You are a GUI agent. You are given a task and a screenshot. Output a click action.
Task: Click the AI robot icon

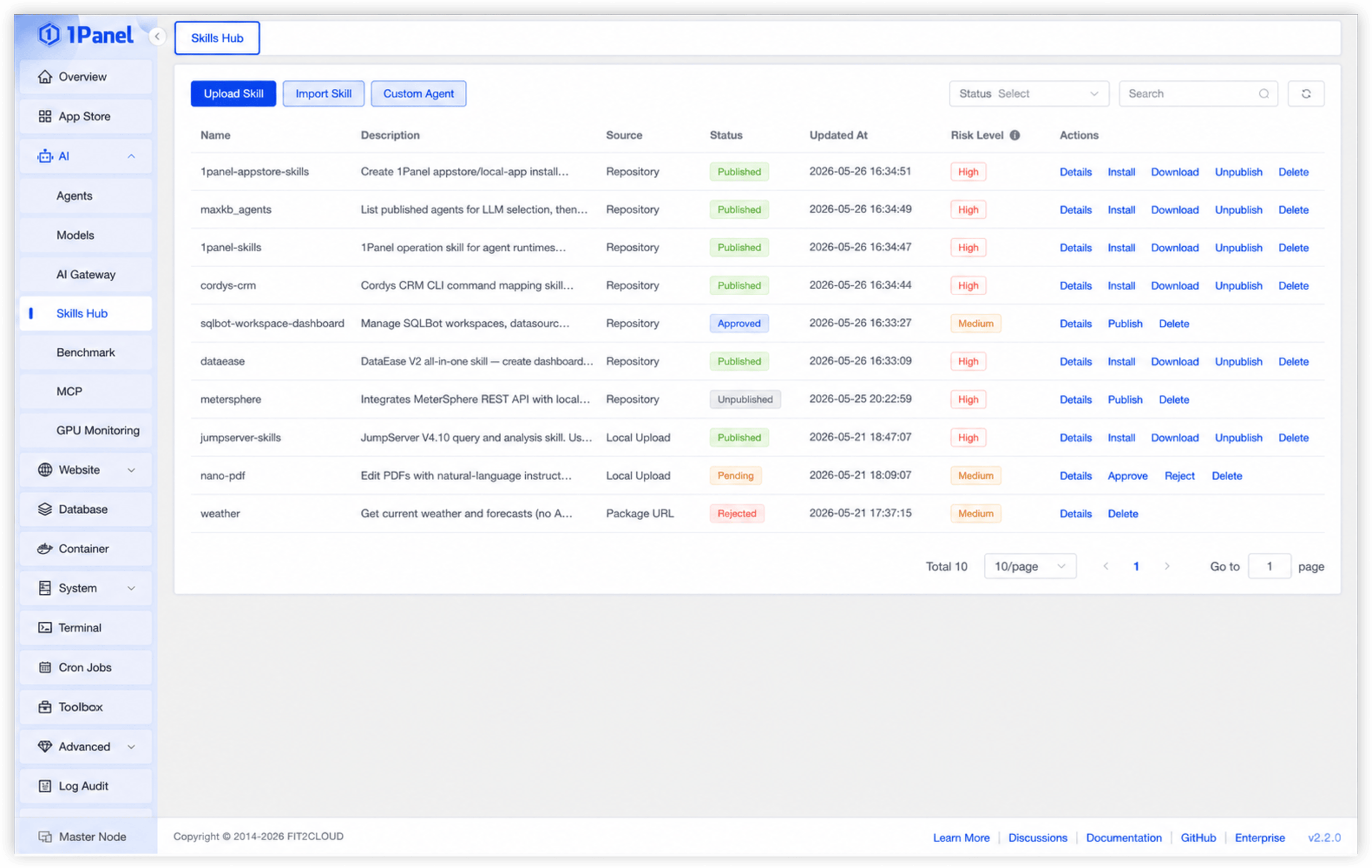(45, 156)
